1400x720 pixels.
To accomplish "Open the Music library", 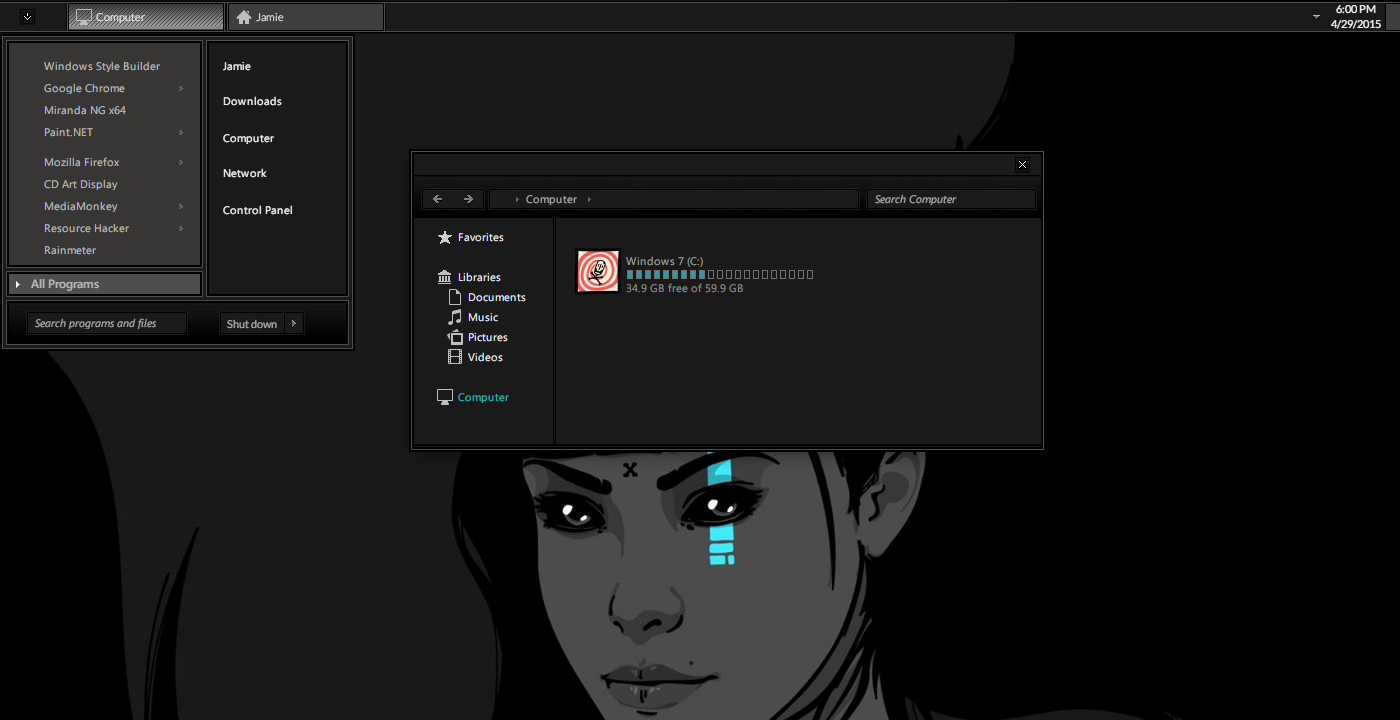I will [x=483, y=317].
